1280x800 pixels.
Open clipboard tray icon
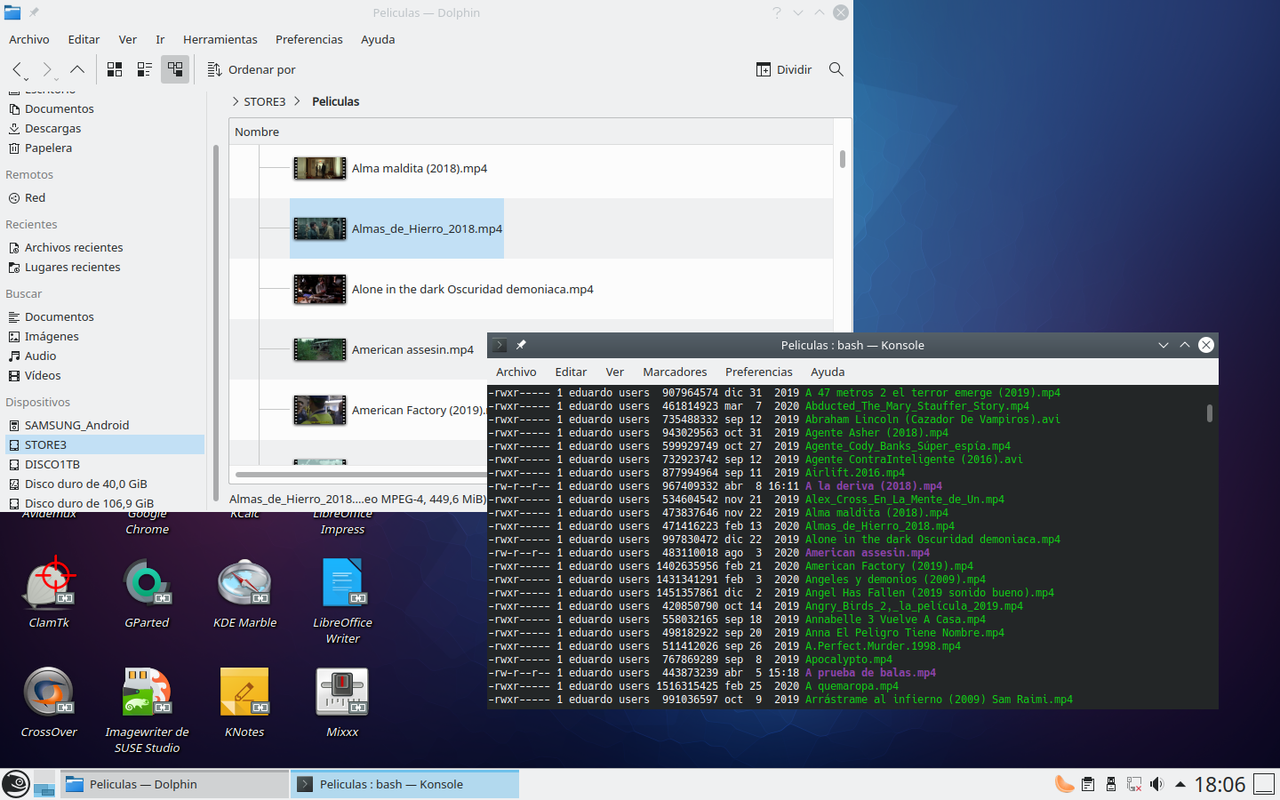(1087, 784)
